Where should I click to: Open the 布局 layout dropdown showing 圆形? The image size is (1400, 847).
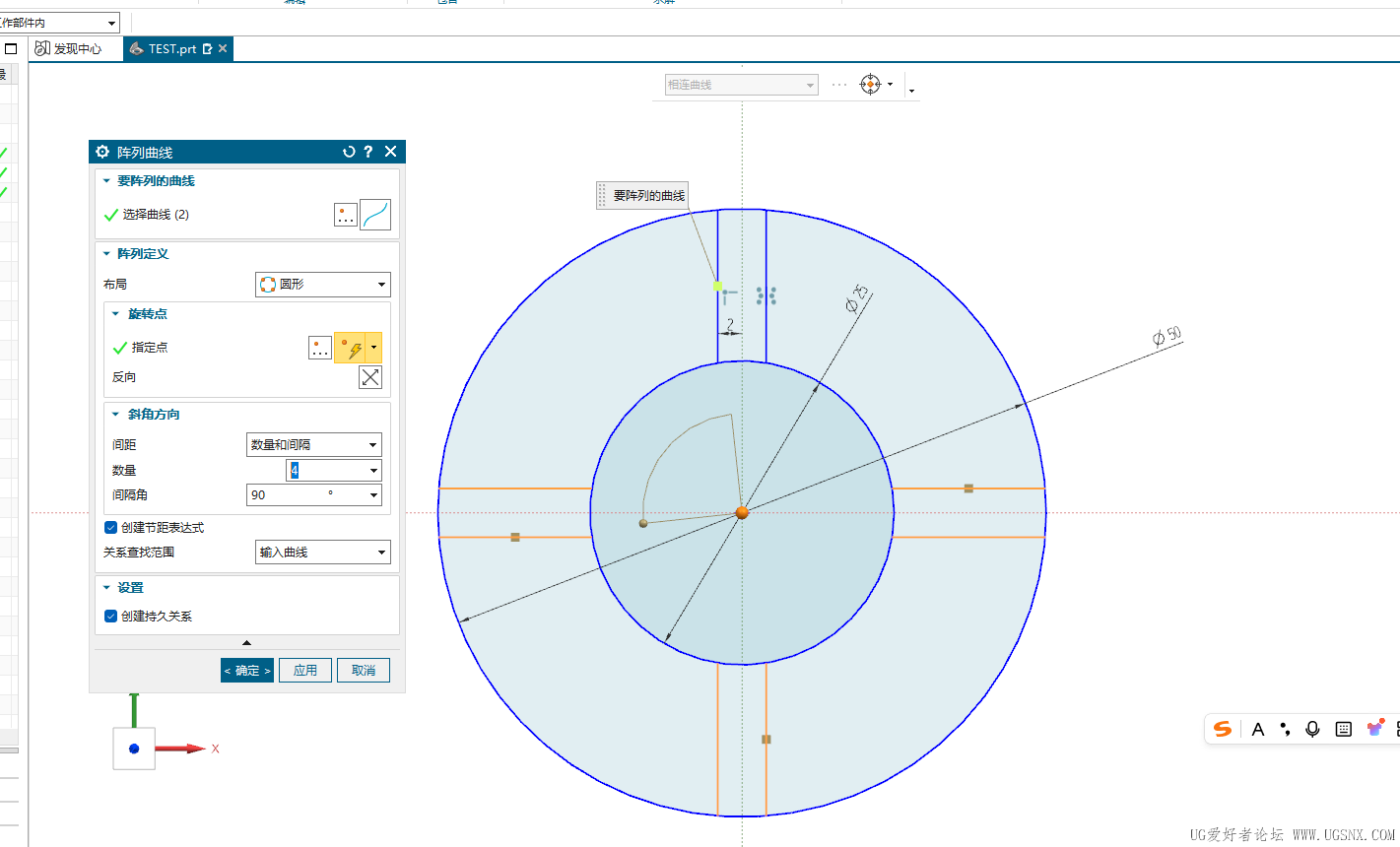pos(322,285)
